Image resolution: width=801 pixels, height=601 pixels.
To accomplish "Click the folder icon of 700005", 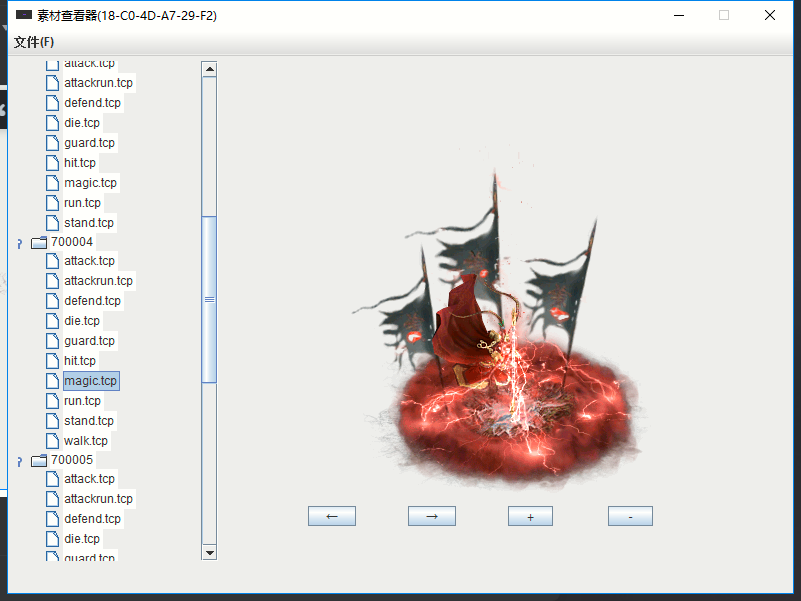I will 39,460.
